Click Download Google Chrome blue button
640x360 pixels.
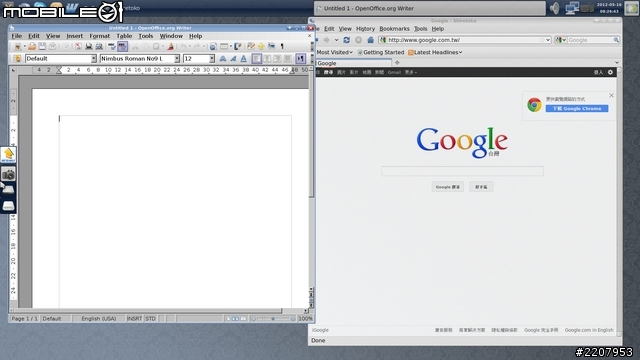point(577,109)
